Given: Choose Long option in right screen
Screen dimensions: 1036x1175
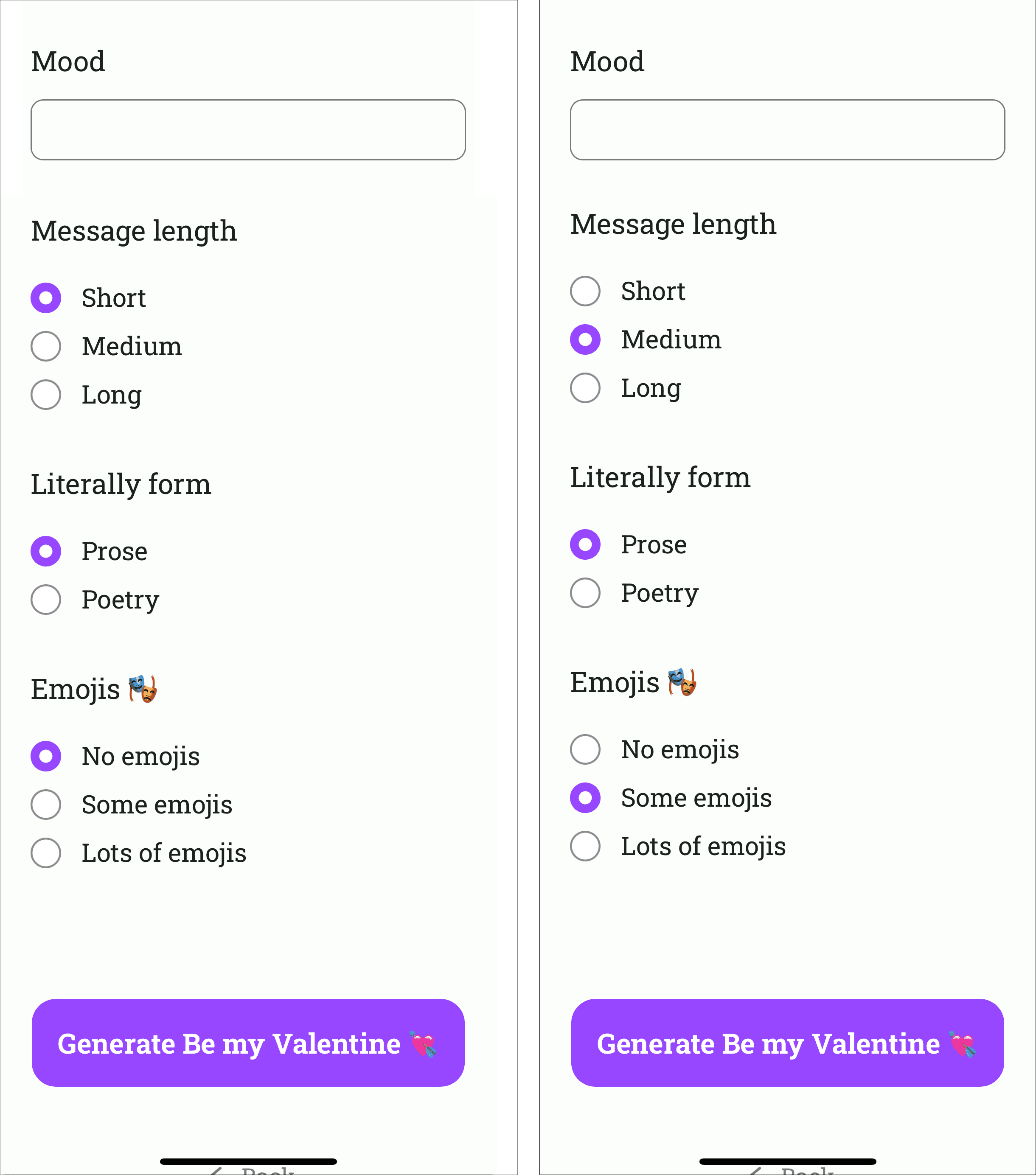Looking at the screenshot, I should point(585,387).
